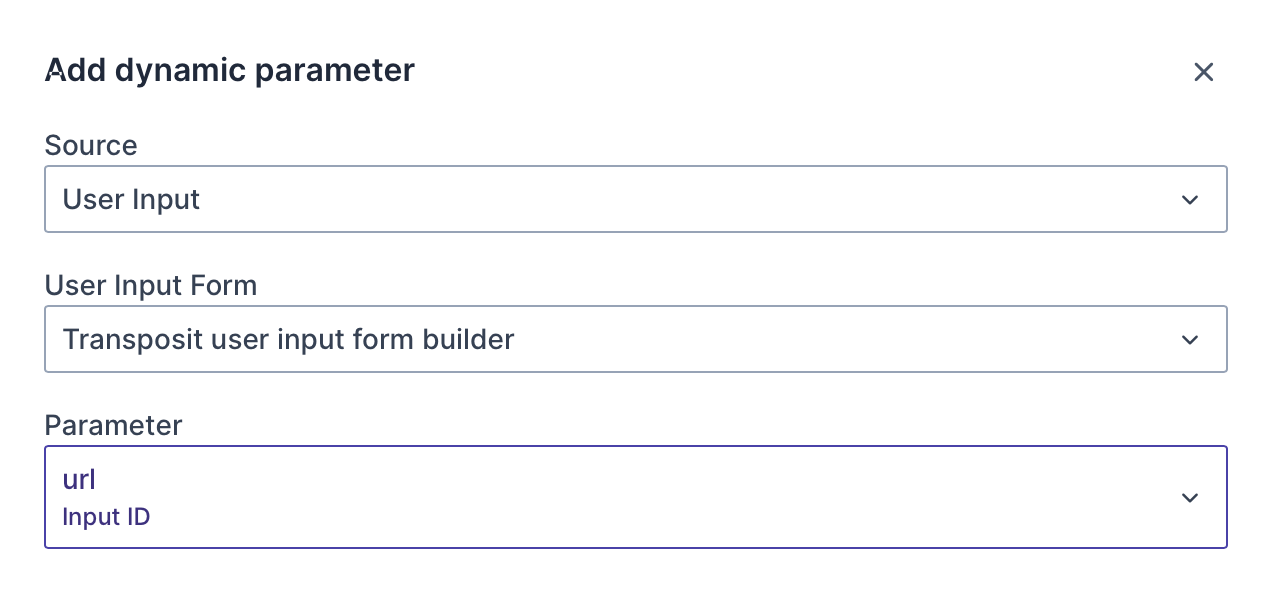The height and width of the screenshot is (602, 1272).
Task: Click the User Input Form chevron arrow
Action: click(x=1189, y=340)
